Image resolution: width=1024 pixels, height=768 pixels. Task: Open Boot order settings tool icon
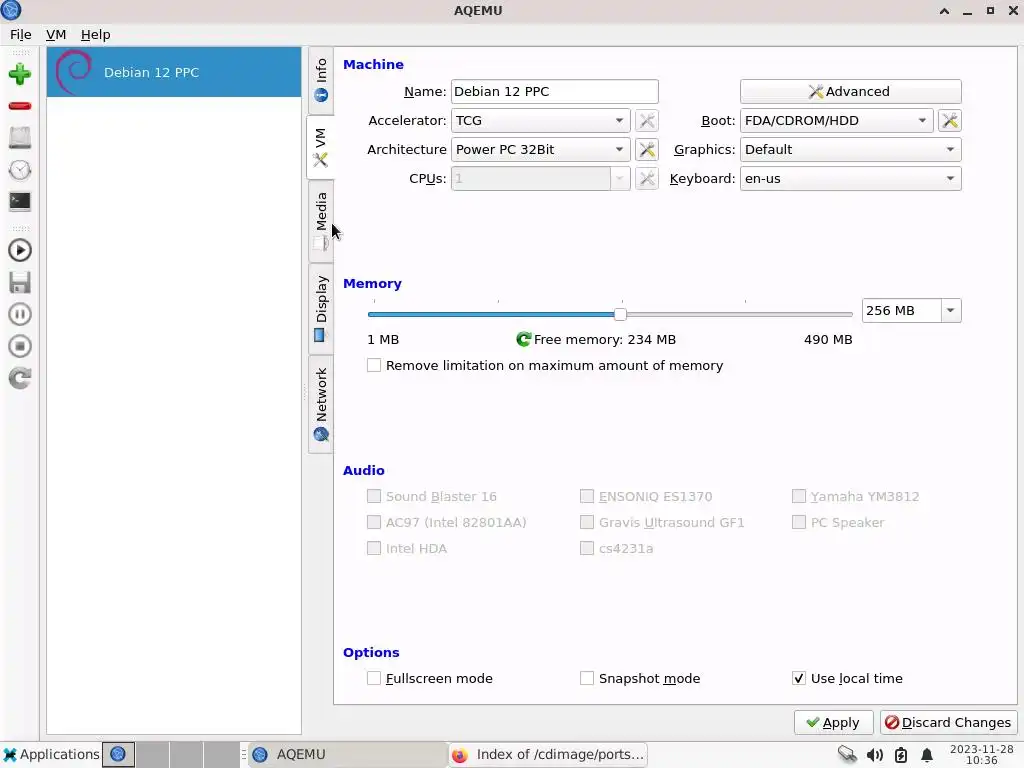(x=950, y=121)
